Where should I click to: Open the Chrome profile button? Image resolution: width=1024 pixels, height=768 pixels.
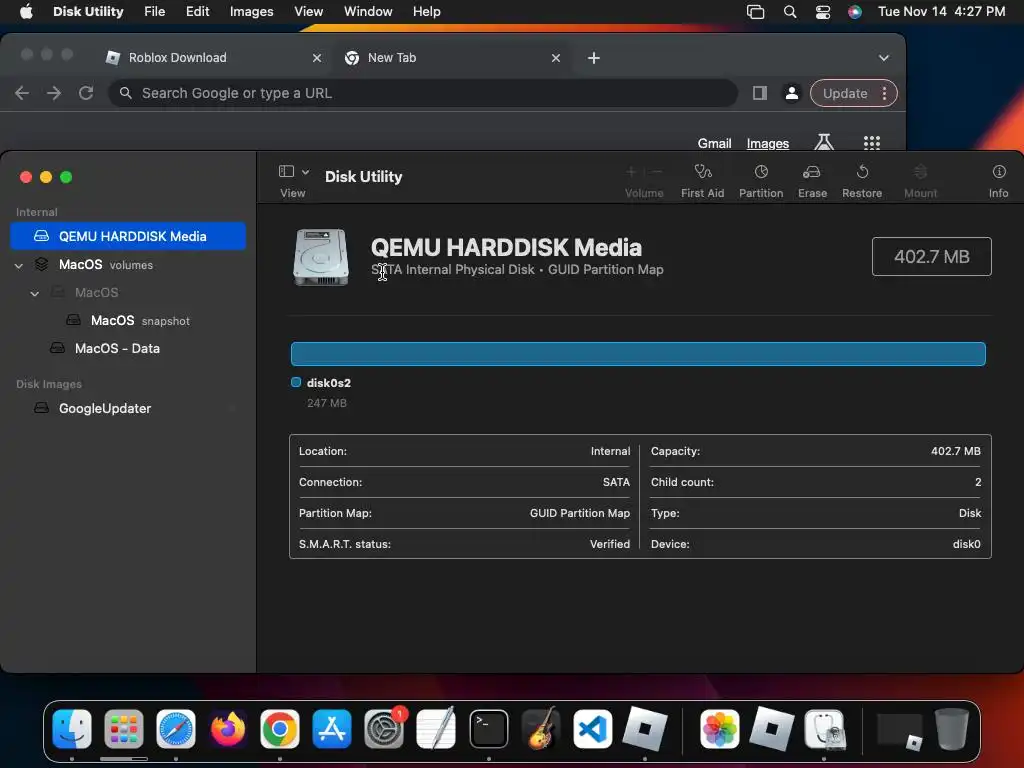pyautogui.click(x=792, y=93)
